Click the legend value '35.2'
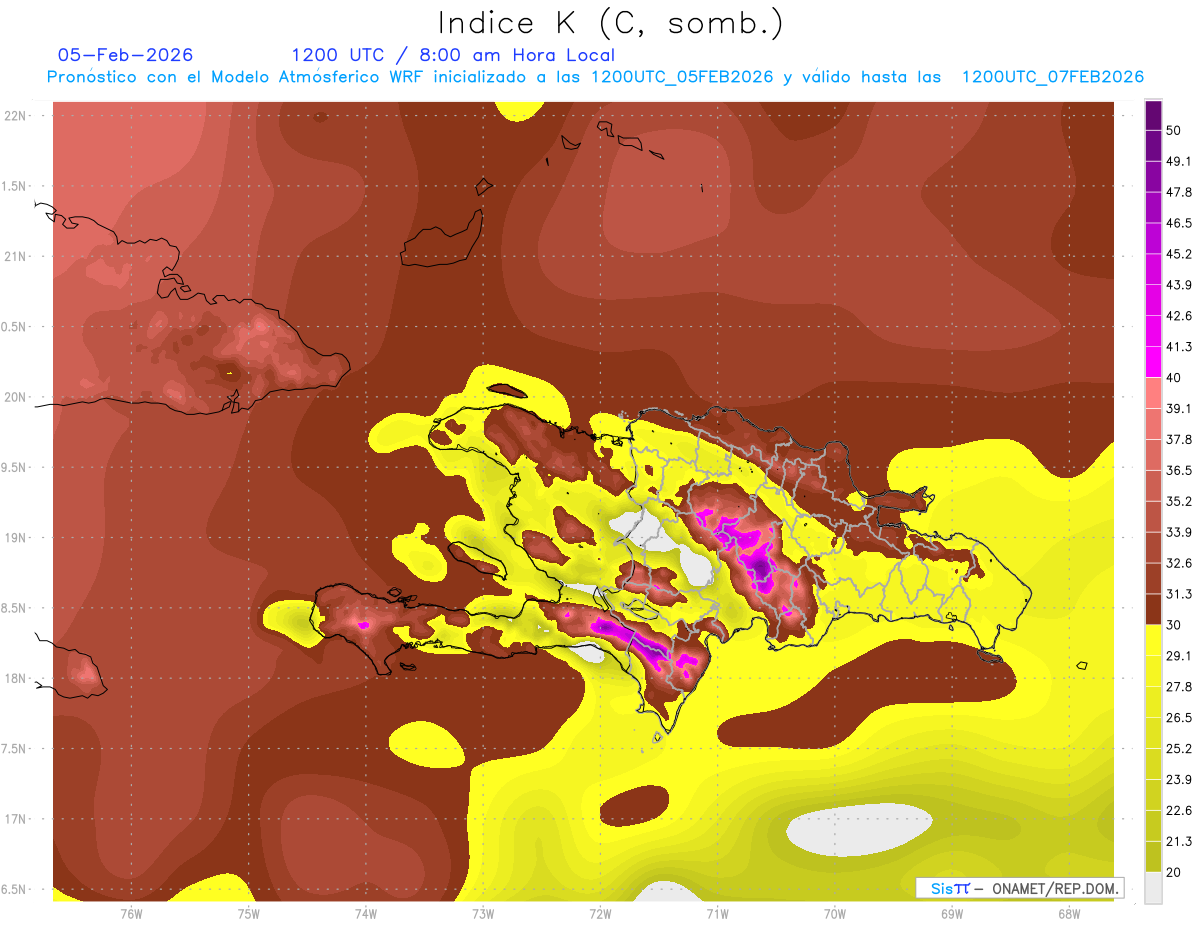Image resolution: width=1200 pixels, height=927 pixels. click(1179, 501)
